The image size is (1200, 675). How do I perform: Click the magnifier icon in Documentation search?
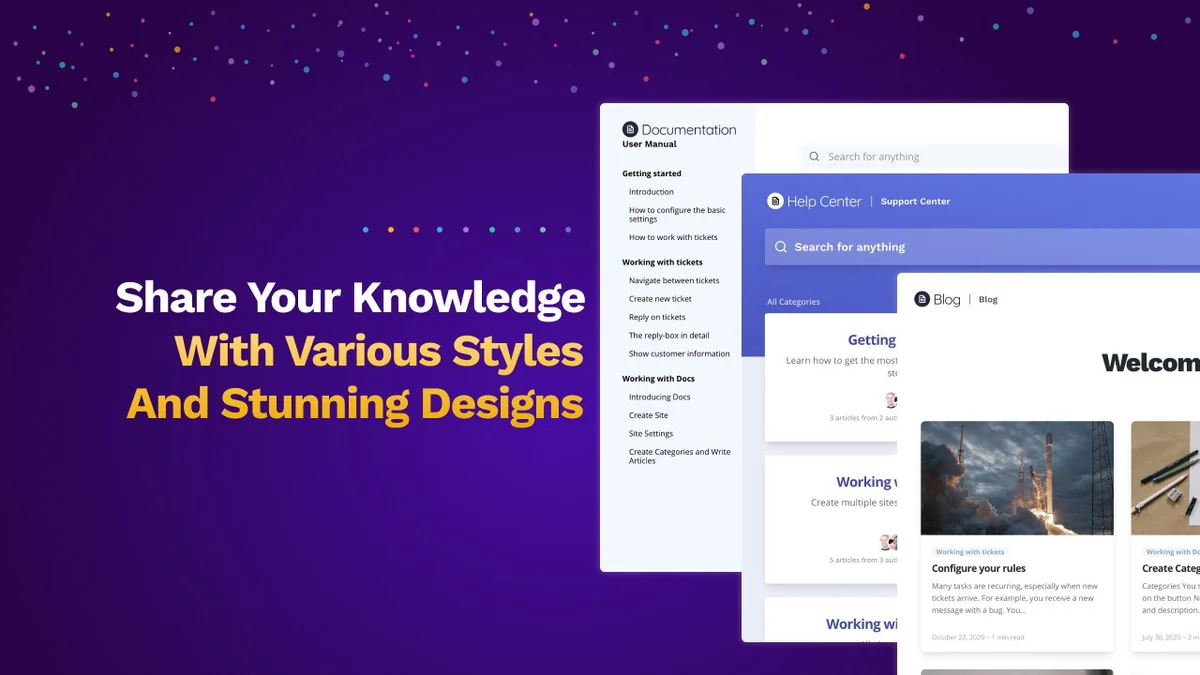tap(815, 157)
